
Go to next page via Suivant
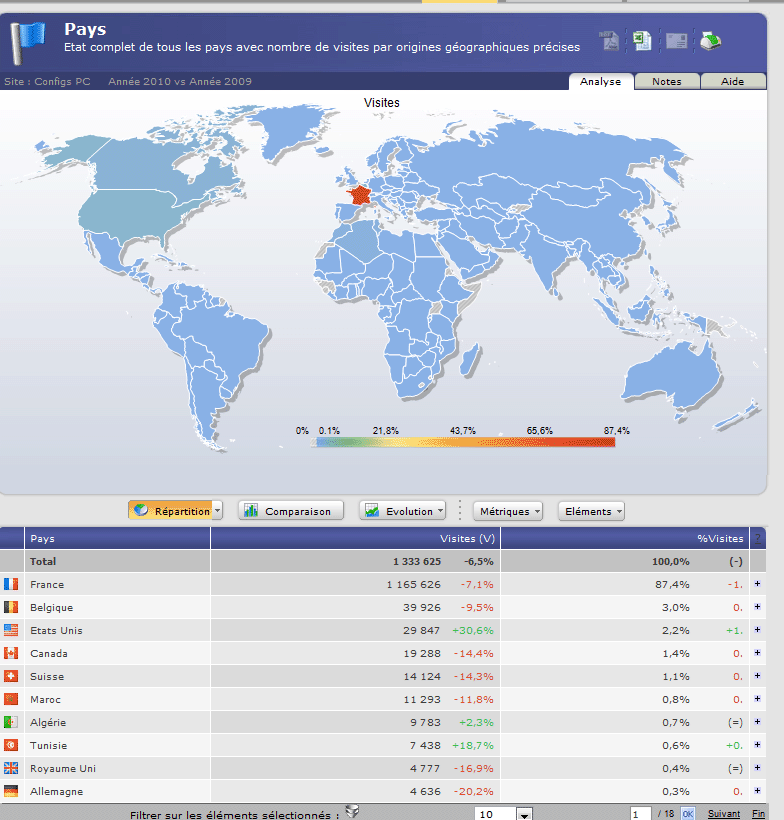[x=724, y=814]
